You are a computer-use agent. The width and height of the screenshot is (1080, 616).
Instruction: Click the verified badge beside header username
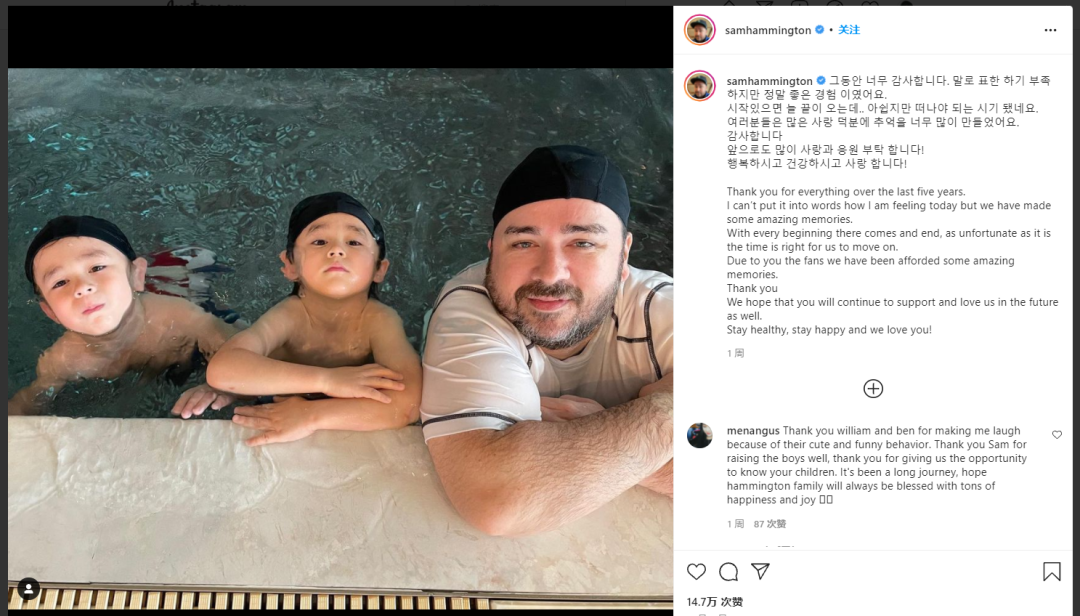pos(820,30)
